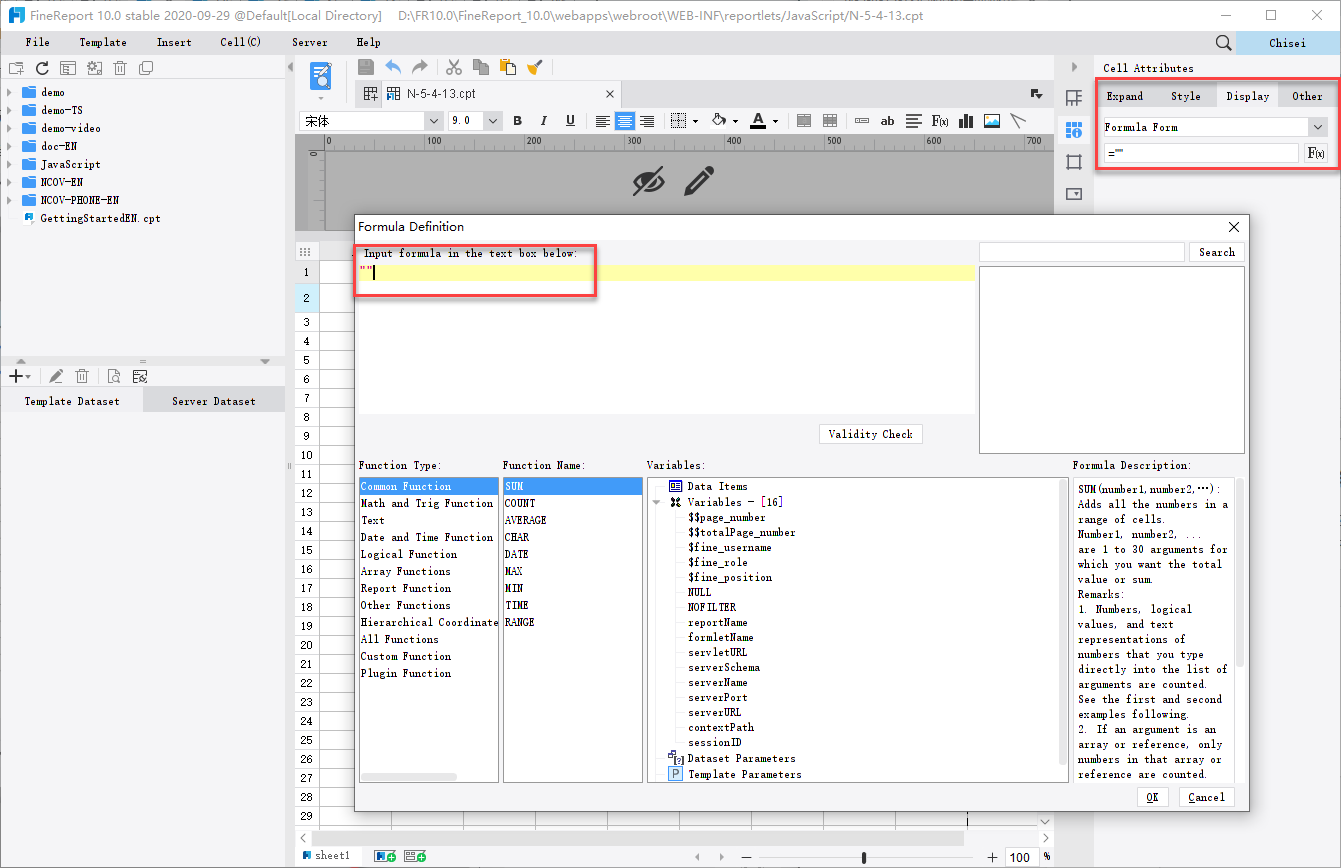Insert a formula using the F(x) toolbar icon
This screenshot has width=1341, height=868.
940,120
